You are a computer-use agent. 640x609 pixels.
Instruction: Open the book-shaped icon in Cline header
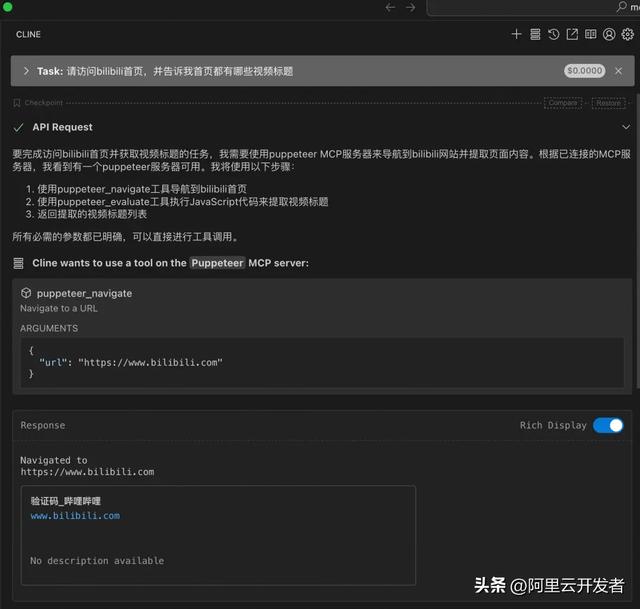[x=591, y=34]
